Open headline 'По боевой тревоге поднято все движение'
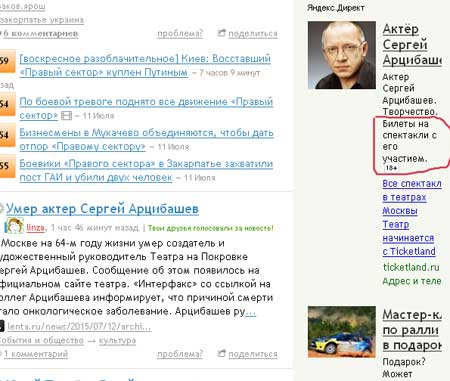The height and width of the screenshot is (381, 450). tap(146, 108)
